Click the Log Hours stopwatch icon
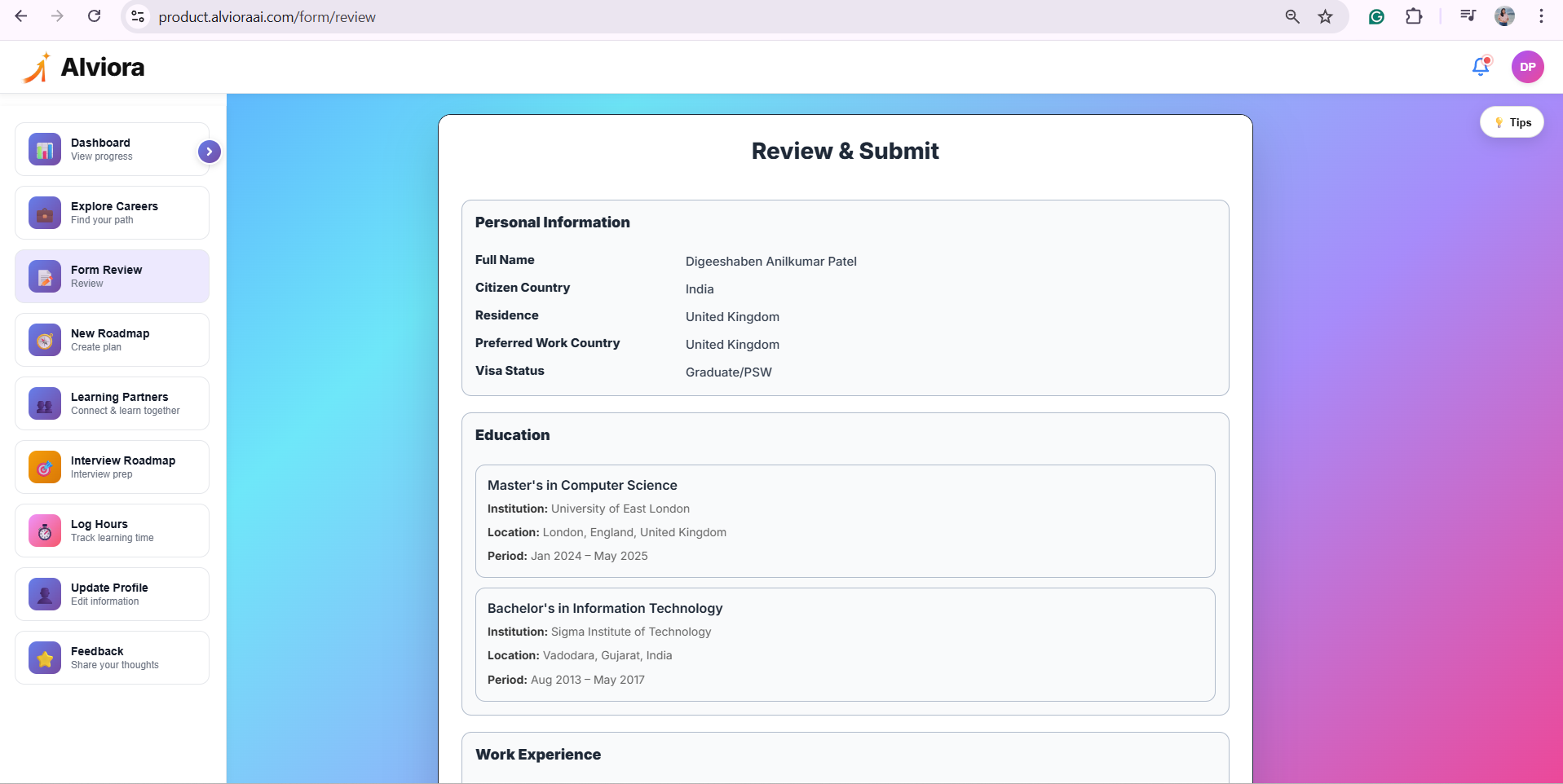This screenshot has width=1563, height=784. [x=45, y=531]
